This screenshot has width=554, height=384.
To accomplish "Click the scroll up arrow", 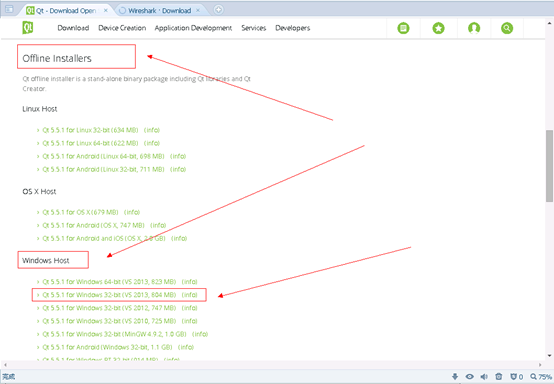I will 549,23.
